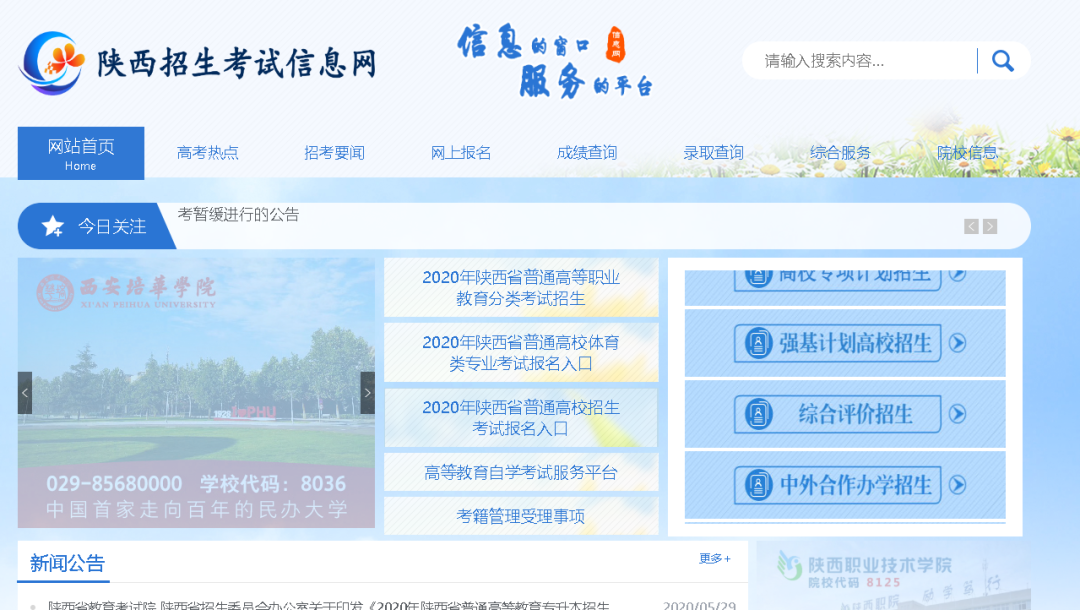Open 高等教育自学考试服务平台 link

[x=521, y=473]
